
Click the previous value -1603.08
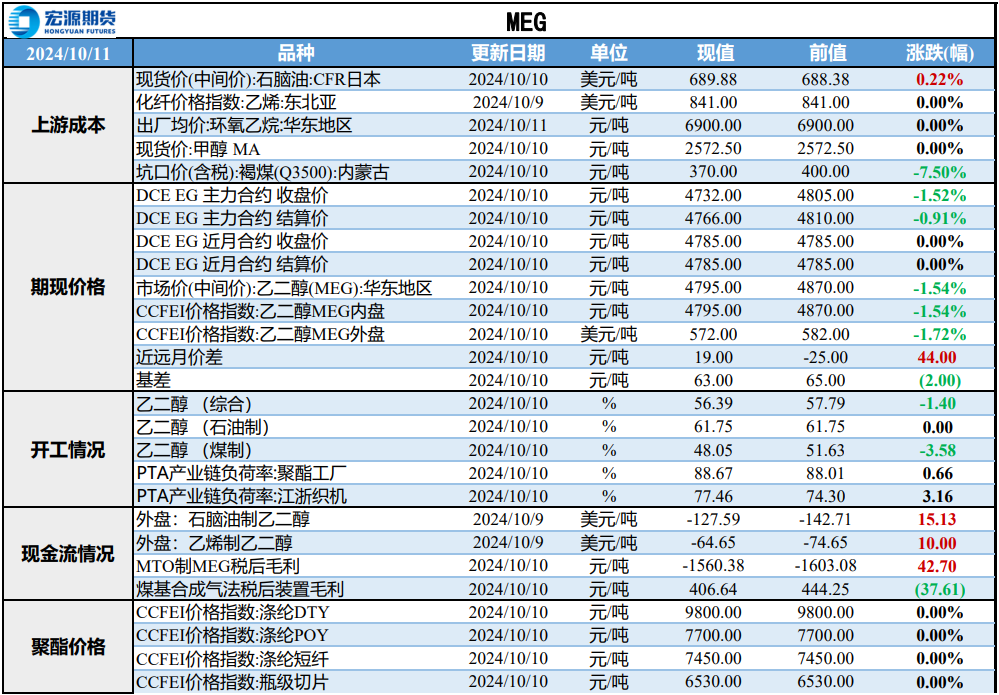tap(826, 566)
